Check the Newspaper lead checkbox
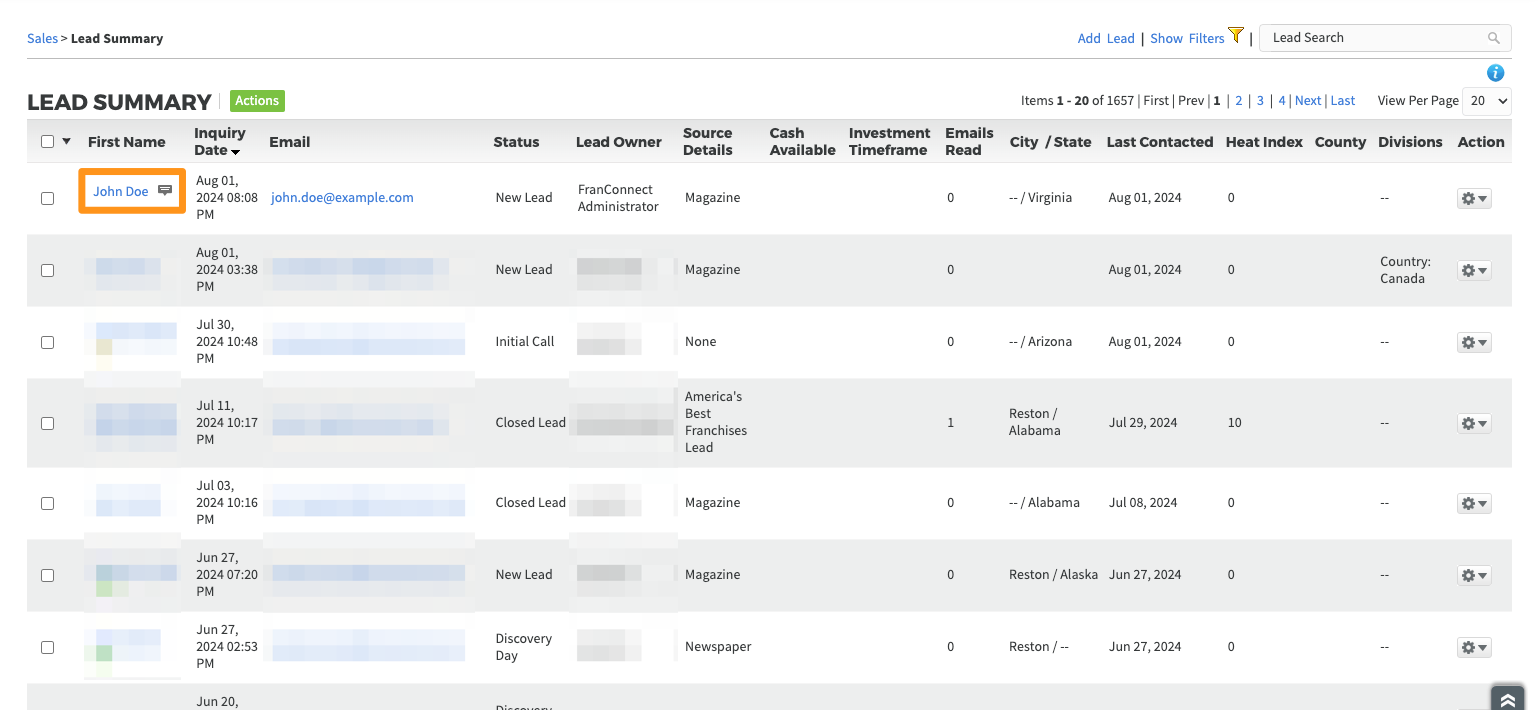The width and height of the screenshot is (1539, 710). 47,647
